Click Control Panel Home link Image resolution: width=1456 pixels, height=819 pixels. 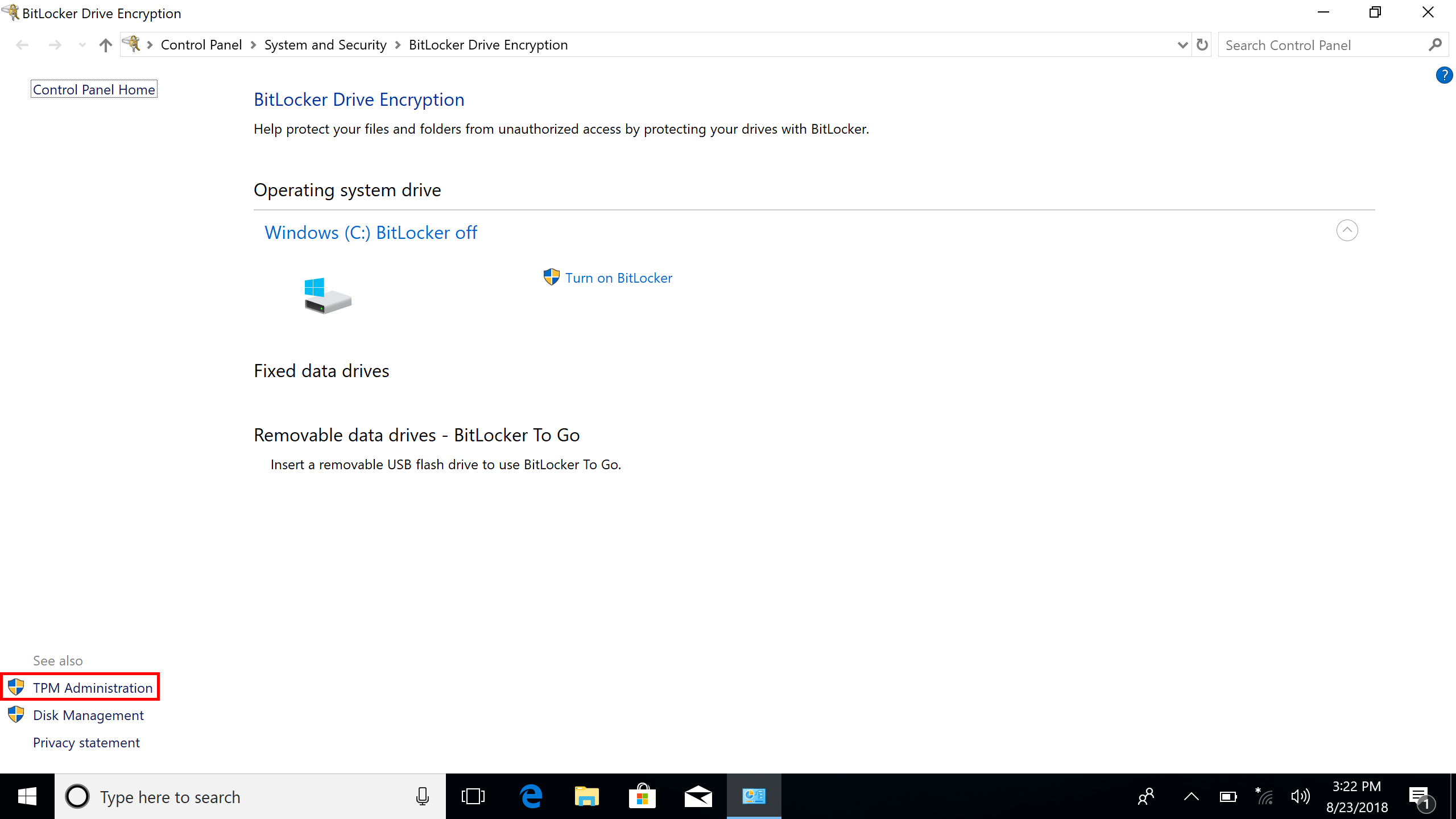93,89
